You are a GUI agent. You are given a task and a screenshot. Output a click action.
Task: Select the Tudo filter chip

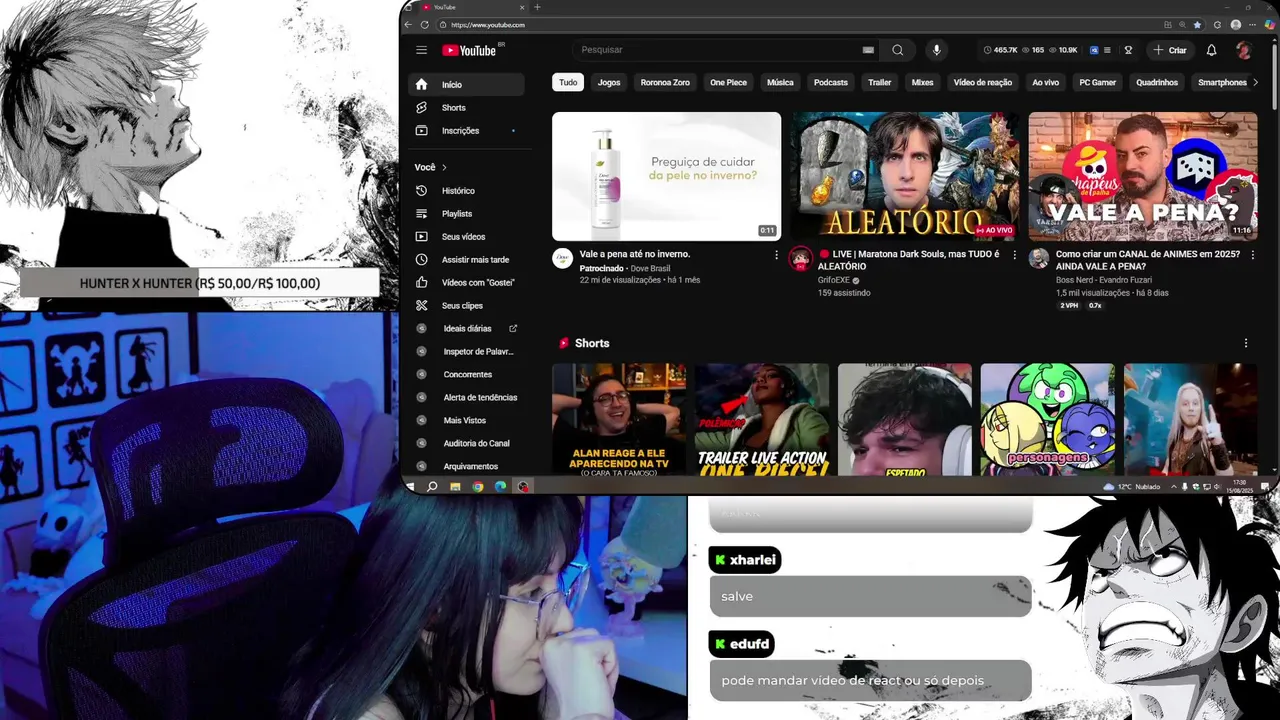pos(568,83)
